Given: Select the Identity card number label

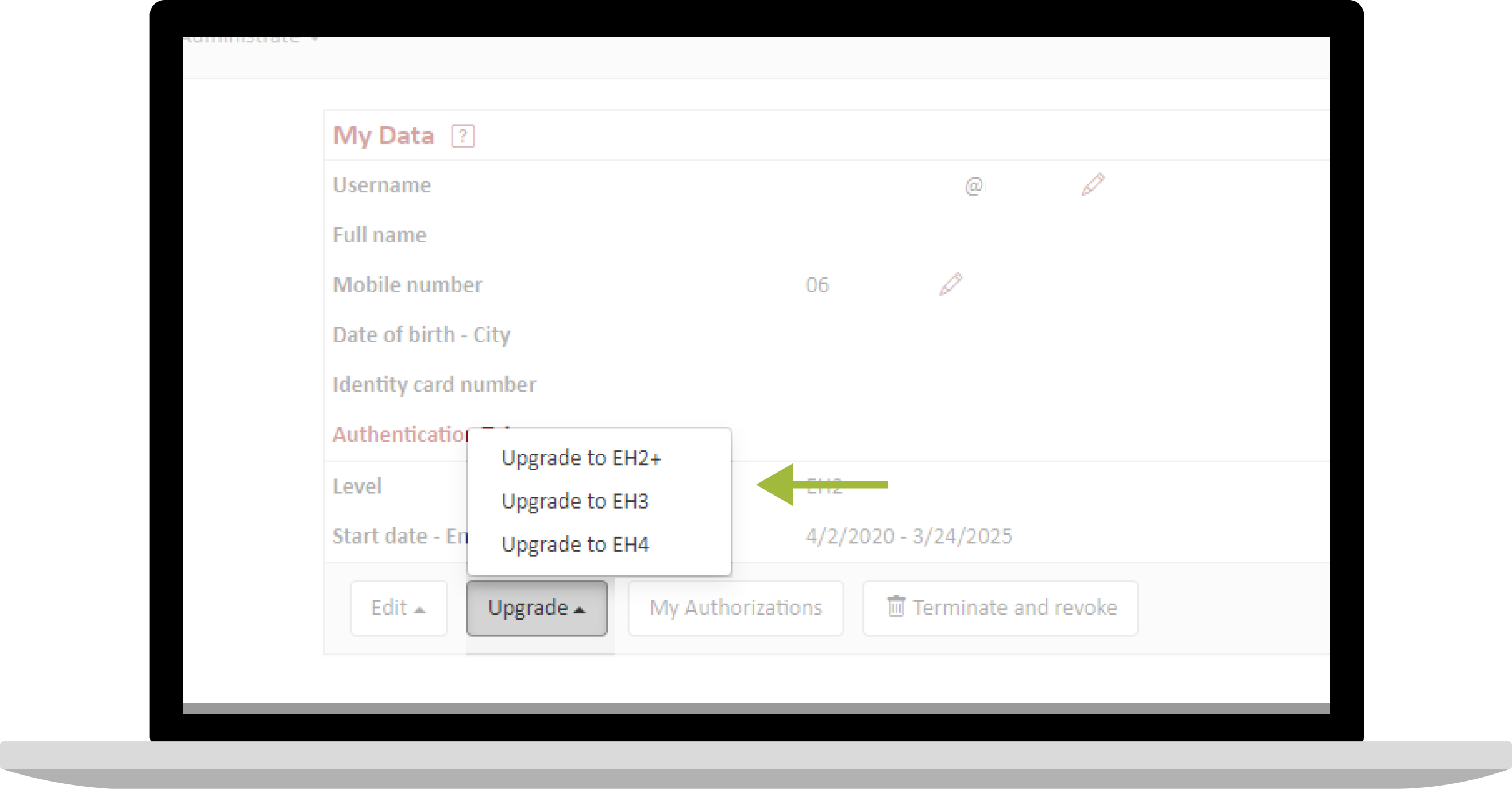Looking at the screenshot, I should point(434,385).
